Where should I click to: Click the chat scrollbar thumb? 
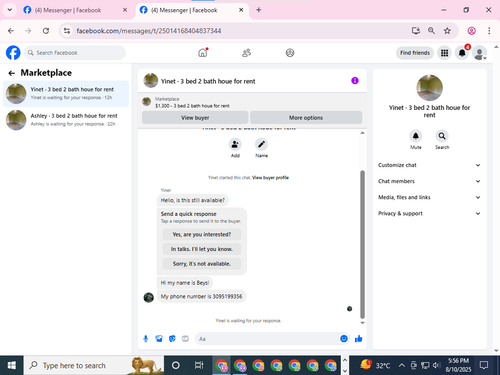(x=362, y=245)
